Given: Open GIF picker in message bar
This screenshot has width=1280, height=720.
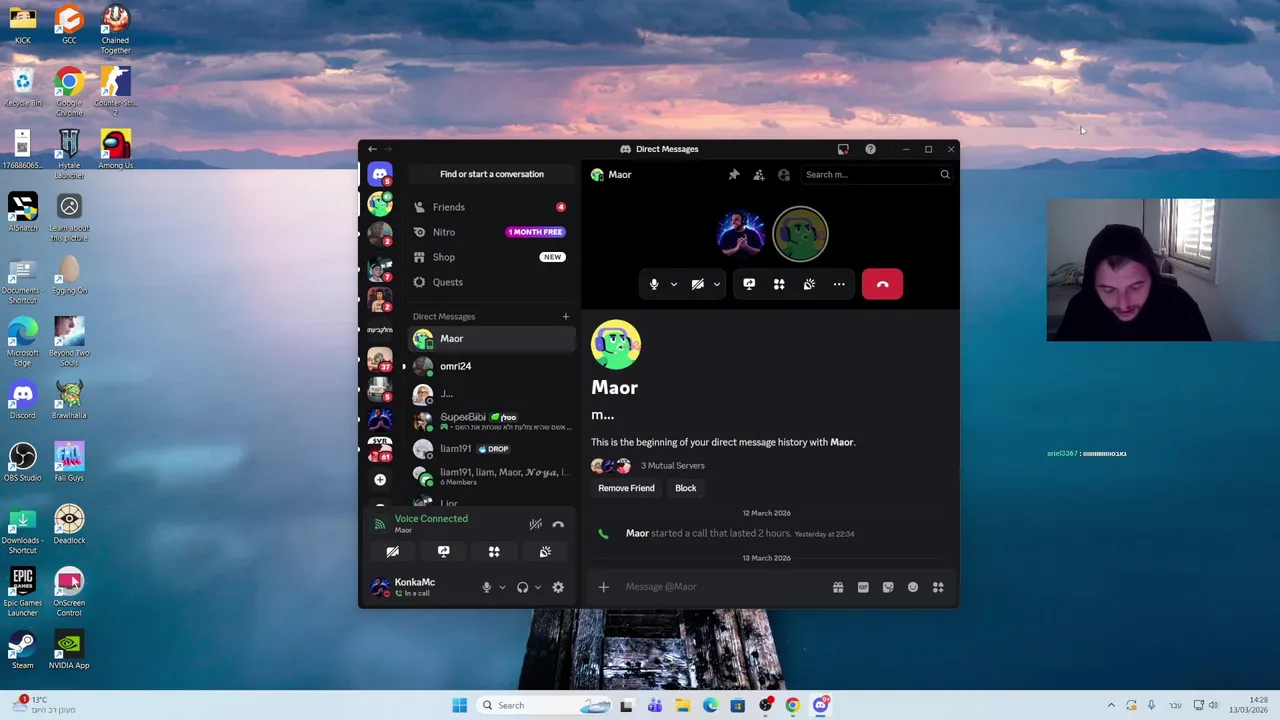Looking at the screenshot, I should point(863,588).
